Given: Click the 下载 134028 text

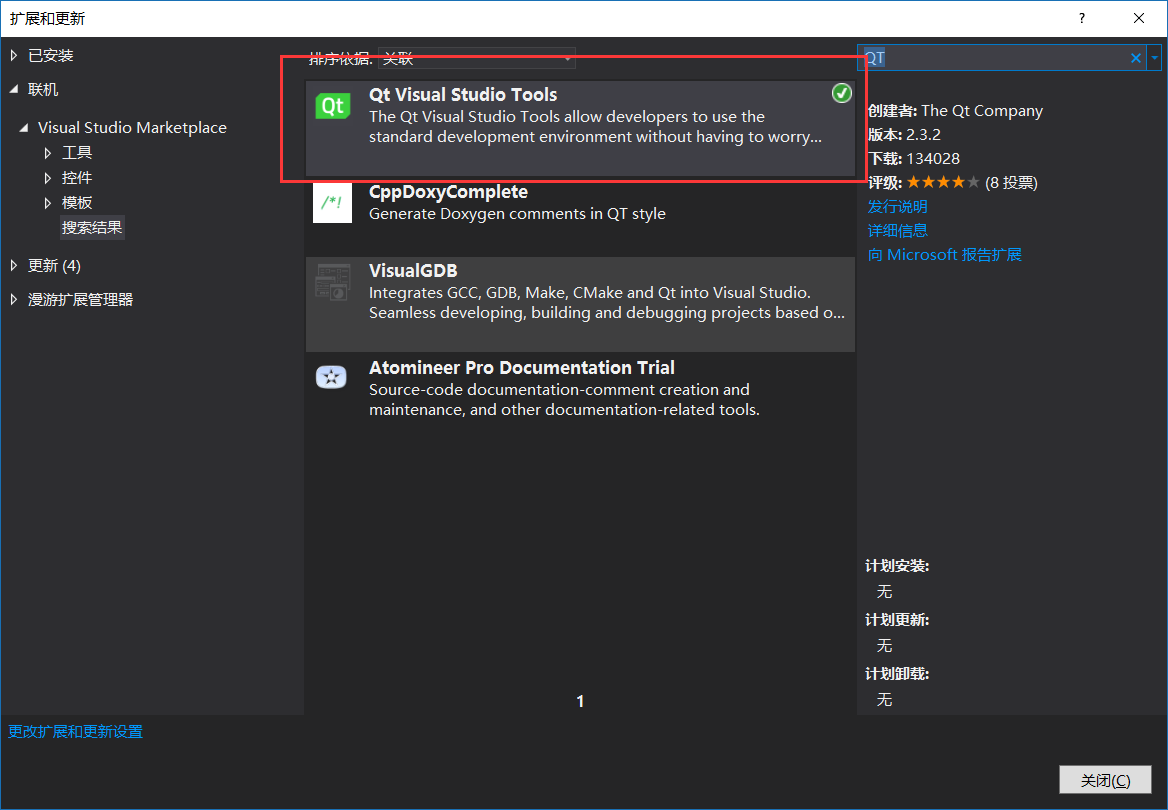Looking at the screenshot, I should pyautogui.click(x=914, y=159).
